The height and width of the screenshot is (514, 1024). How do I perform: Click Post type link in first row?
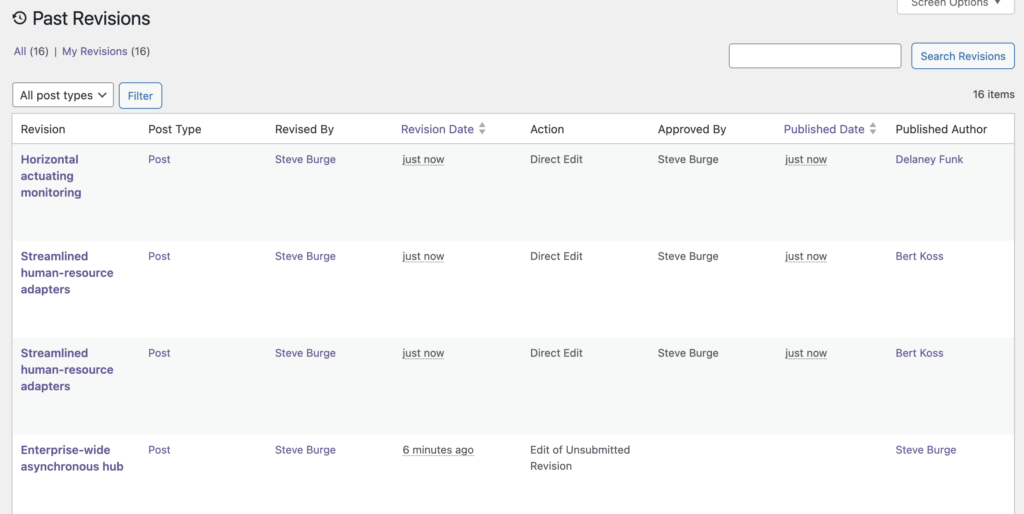159,159
